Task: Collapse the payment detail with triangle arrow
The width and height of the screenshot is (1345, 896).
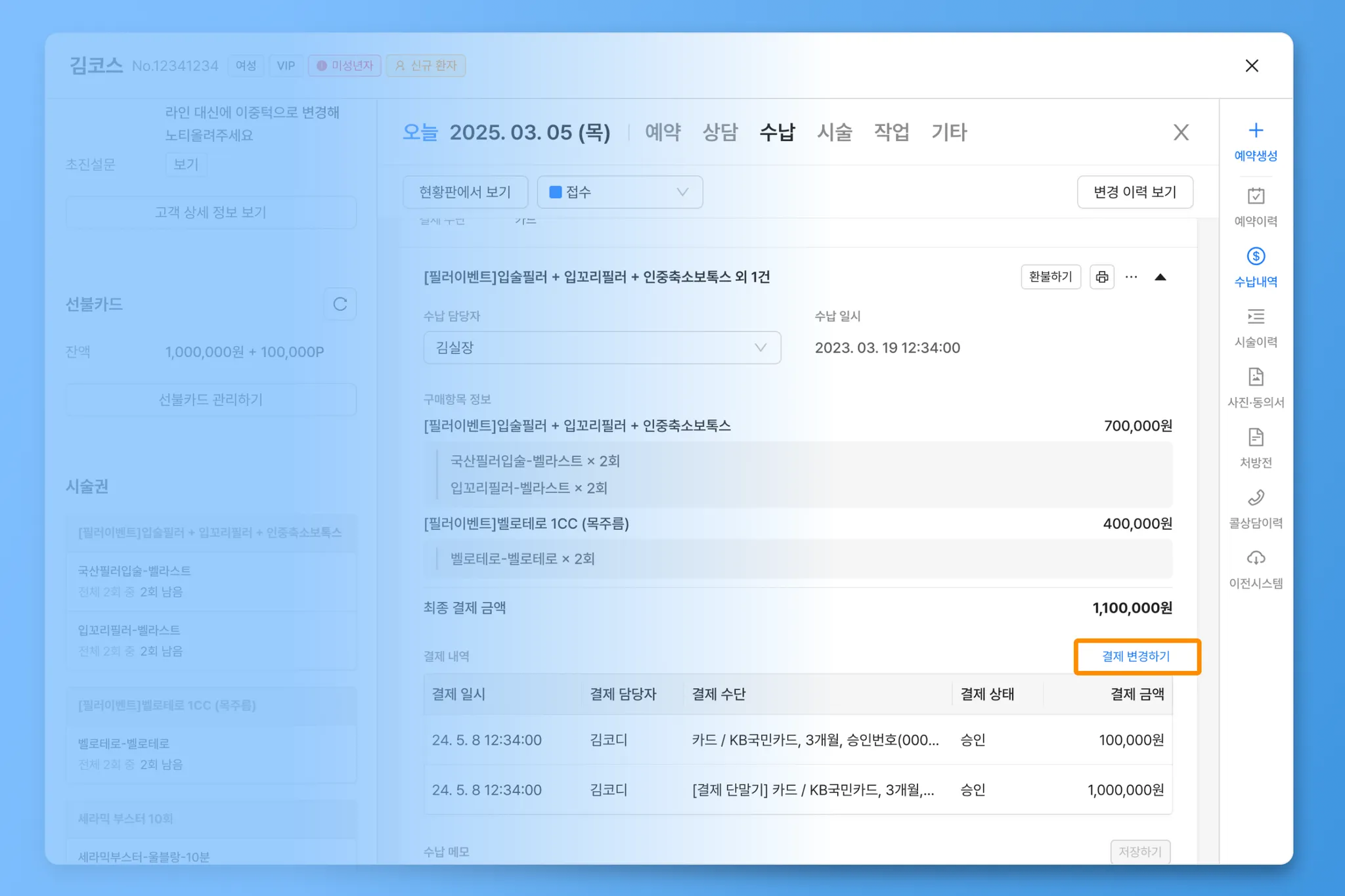Action: (x=1160, y=277)
